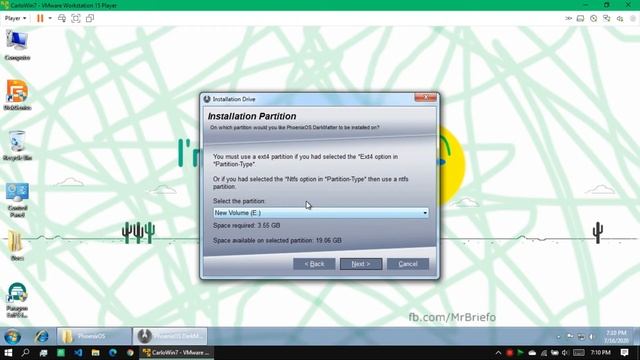The width and height of the screenshot is (640, 360).
Task: Open the Windows 10 Start menu
Action: click(8, 353)
